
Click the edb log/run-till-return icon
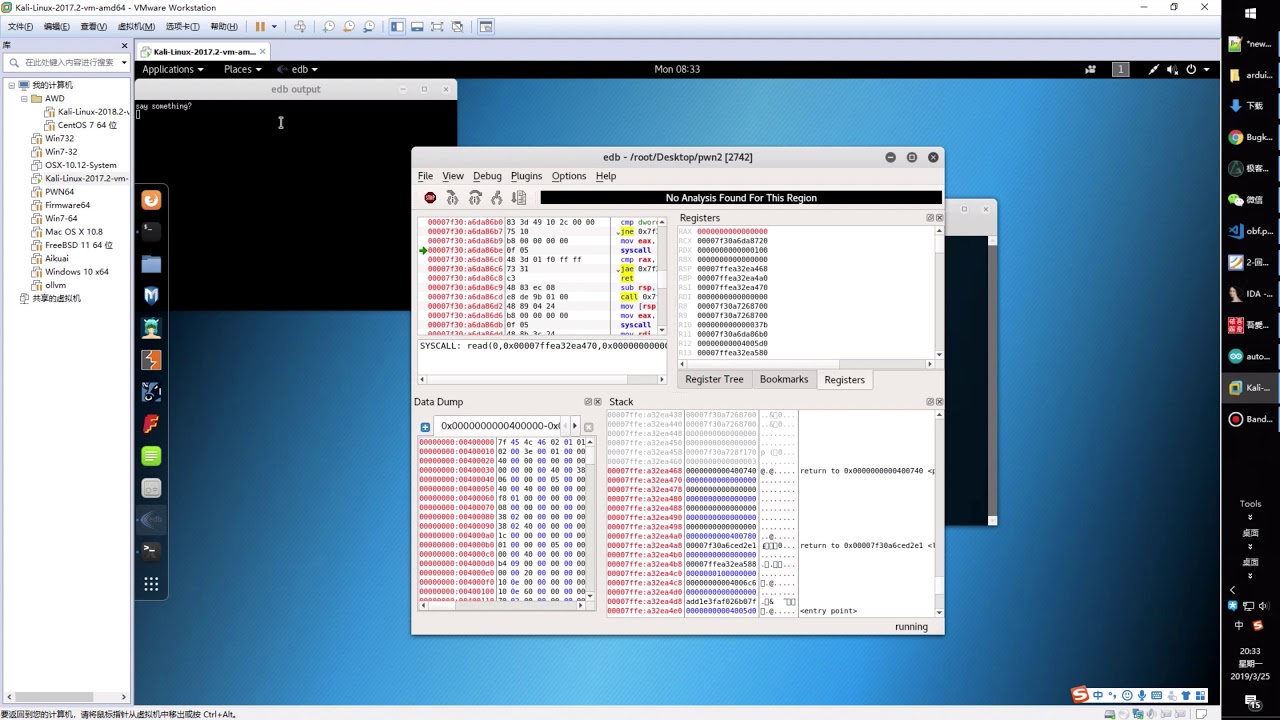(x=519, y=198)
